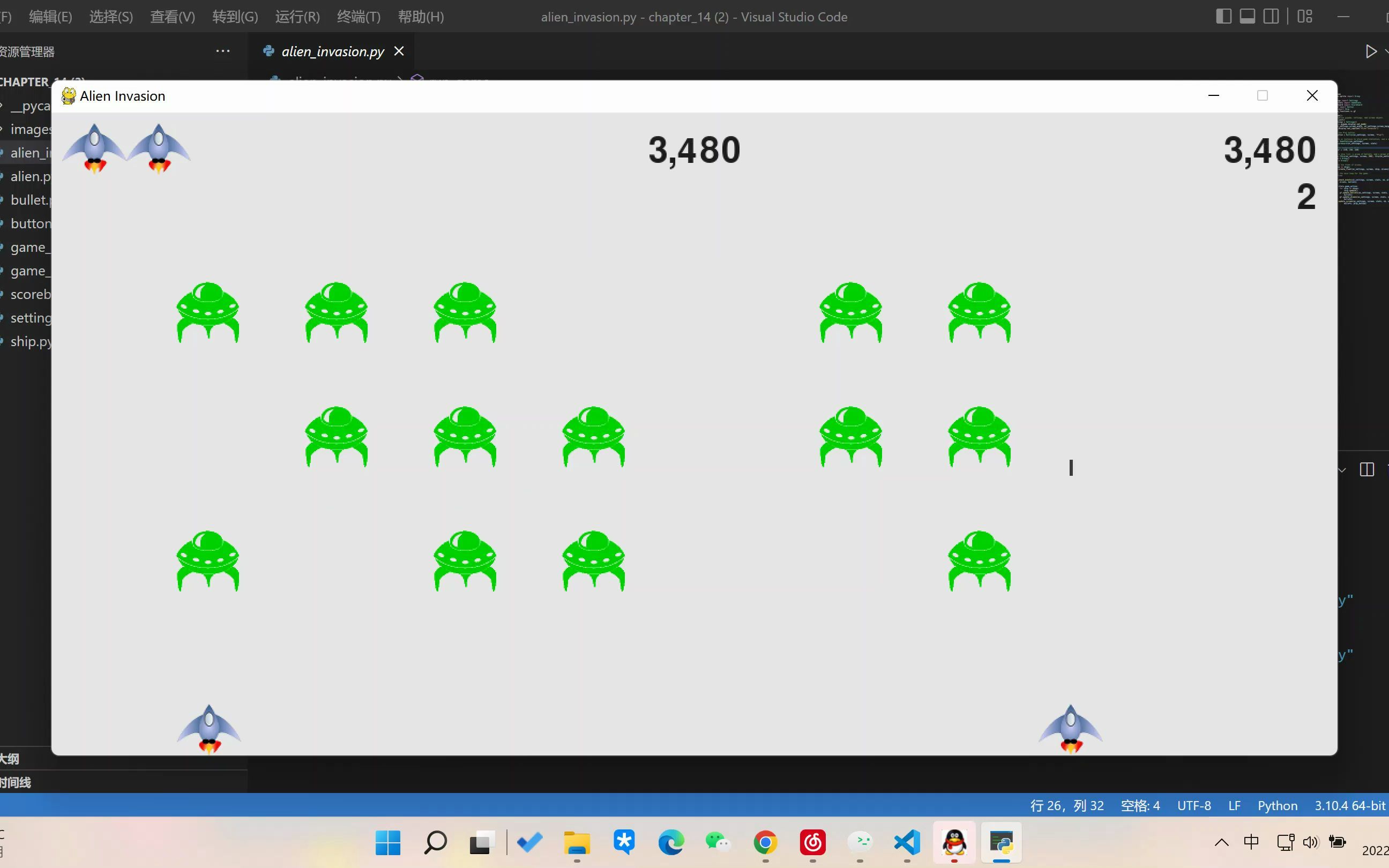1389x868 pixels.
Task: Open Visual Studio Code from taskbar
Action: click(907, 843)
